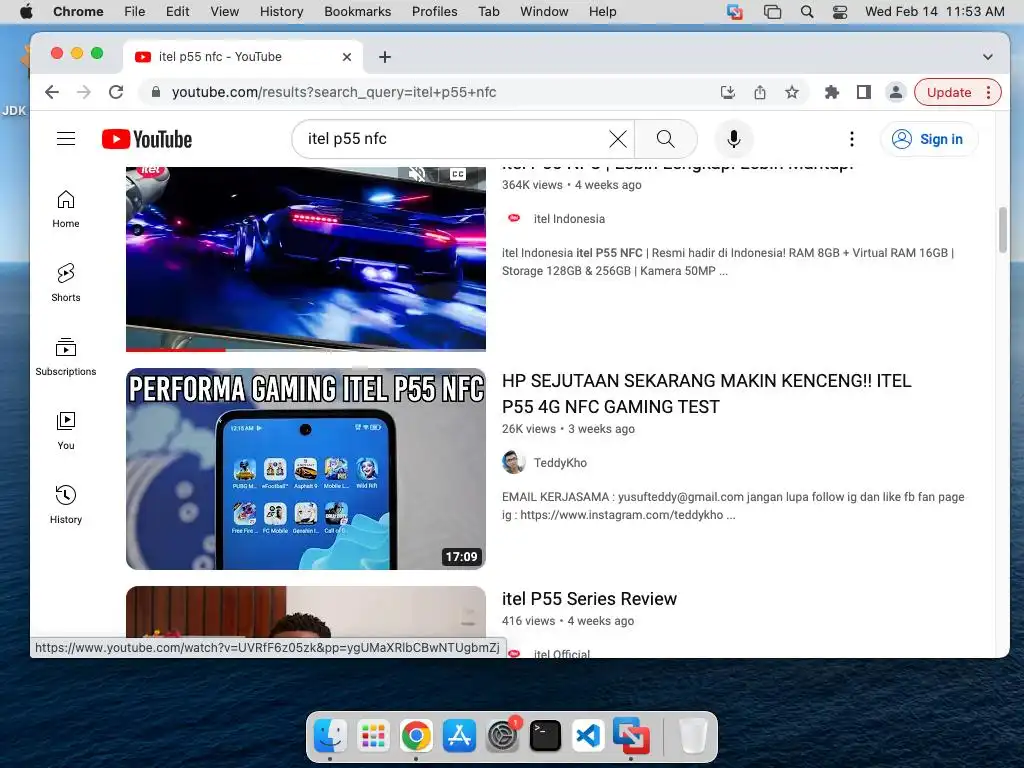Open the Bookmarks menu
Screen dimensions: 1024x768
[357, 12]
